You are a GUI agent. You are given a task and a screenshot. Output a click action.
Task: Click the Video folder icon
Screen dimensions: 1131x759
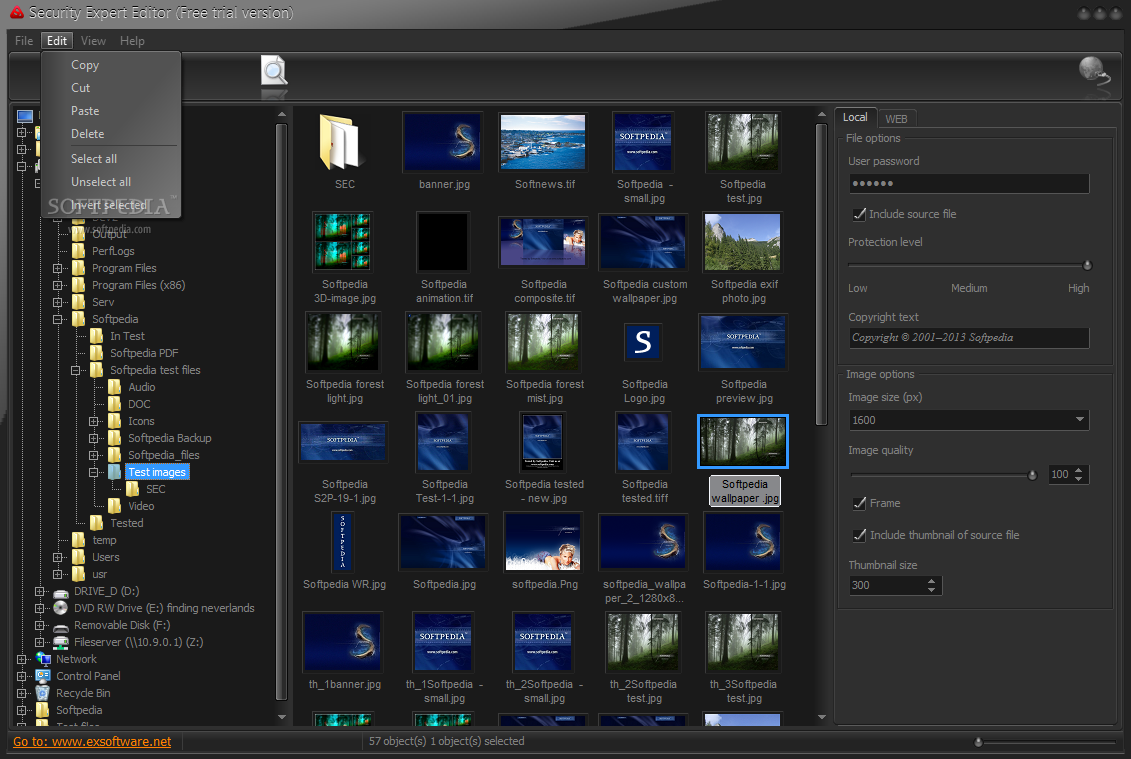point(115,506)
